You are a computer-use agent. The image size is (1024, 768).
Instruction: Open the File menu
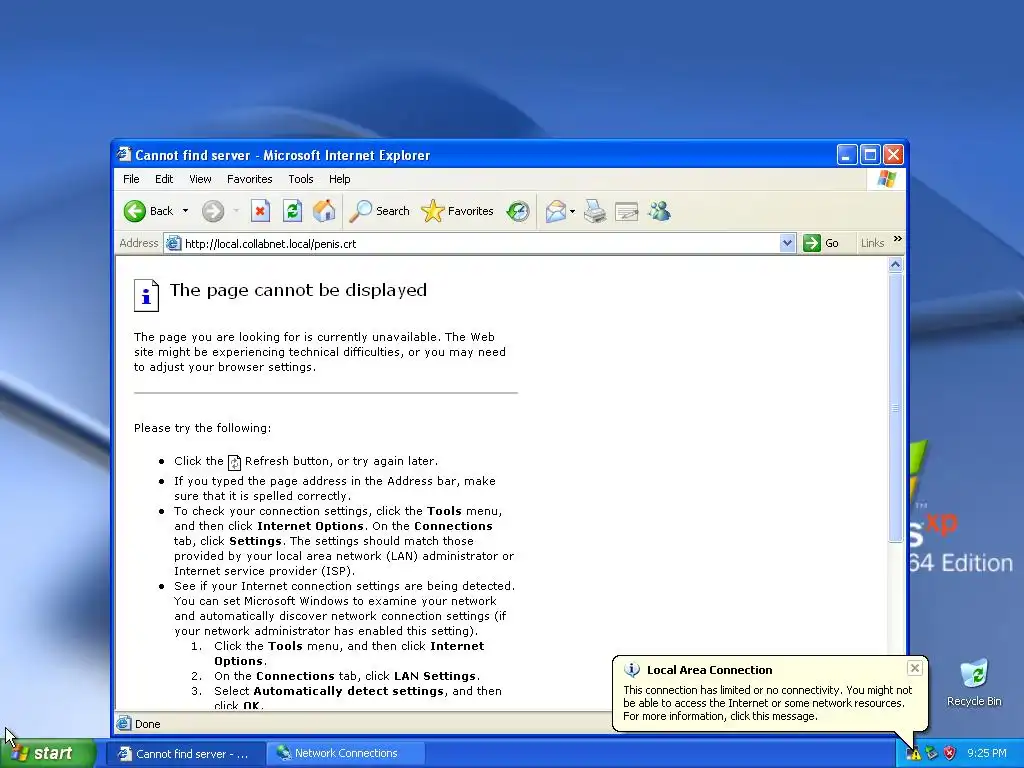point(131,179)
